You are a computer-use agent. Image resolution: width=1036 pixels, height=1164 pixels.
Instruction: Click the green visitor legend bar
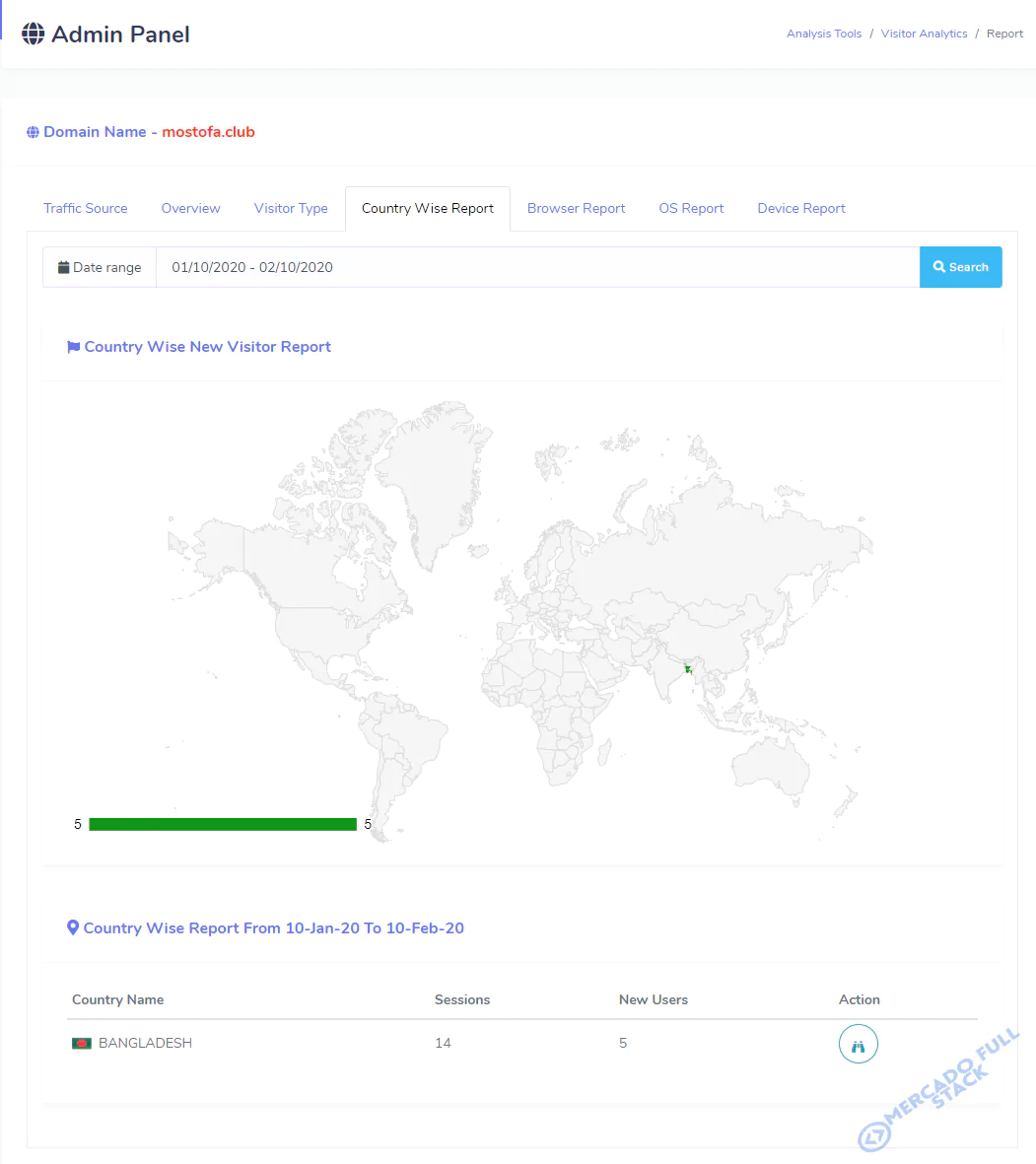(x=223, y=824)
